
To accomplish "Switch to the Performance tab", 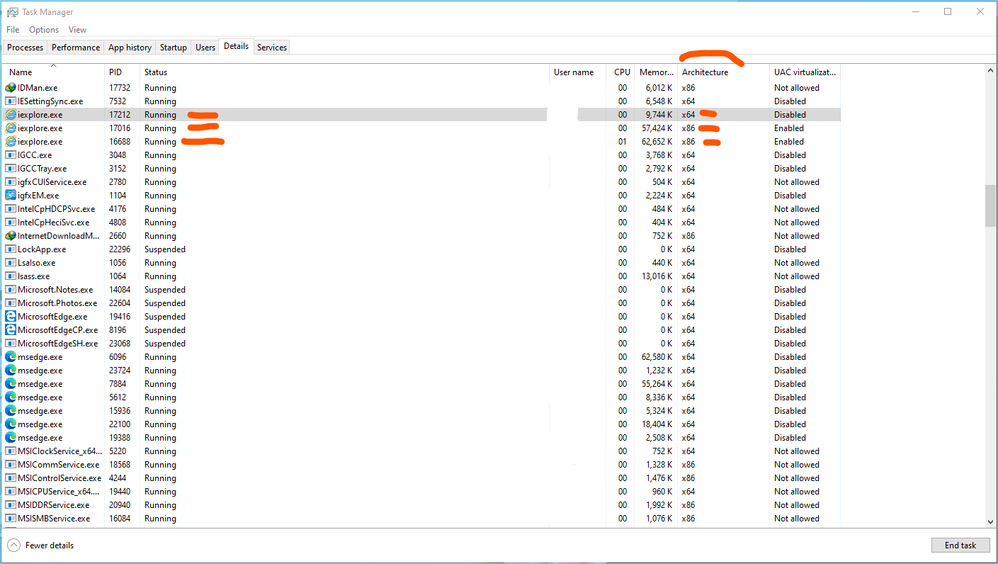I will pos(76,47).
